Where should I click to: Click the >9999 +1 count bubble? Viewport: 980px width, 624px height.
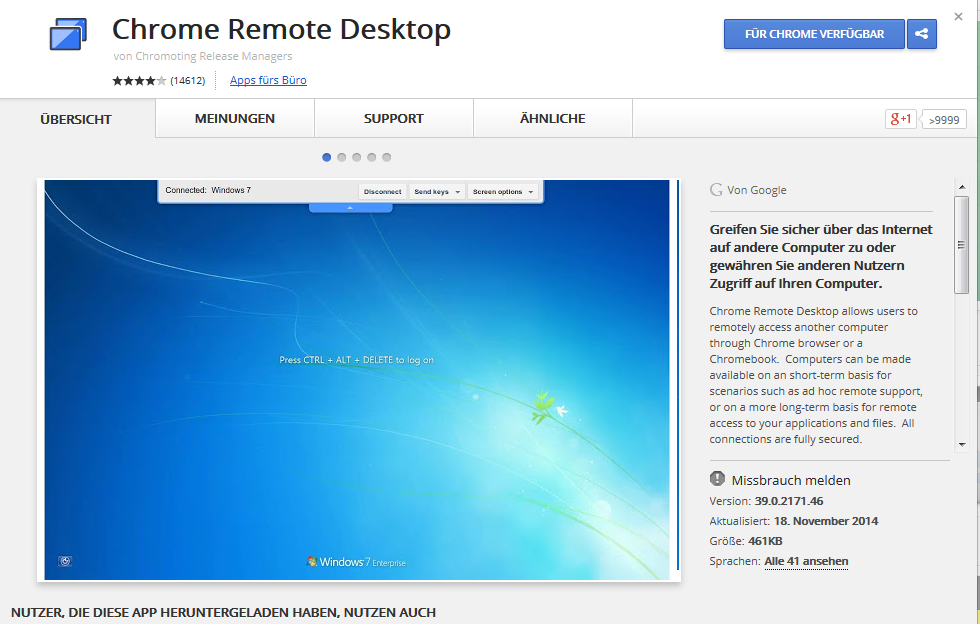click(x=944, y=119)
